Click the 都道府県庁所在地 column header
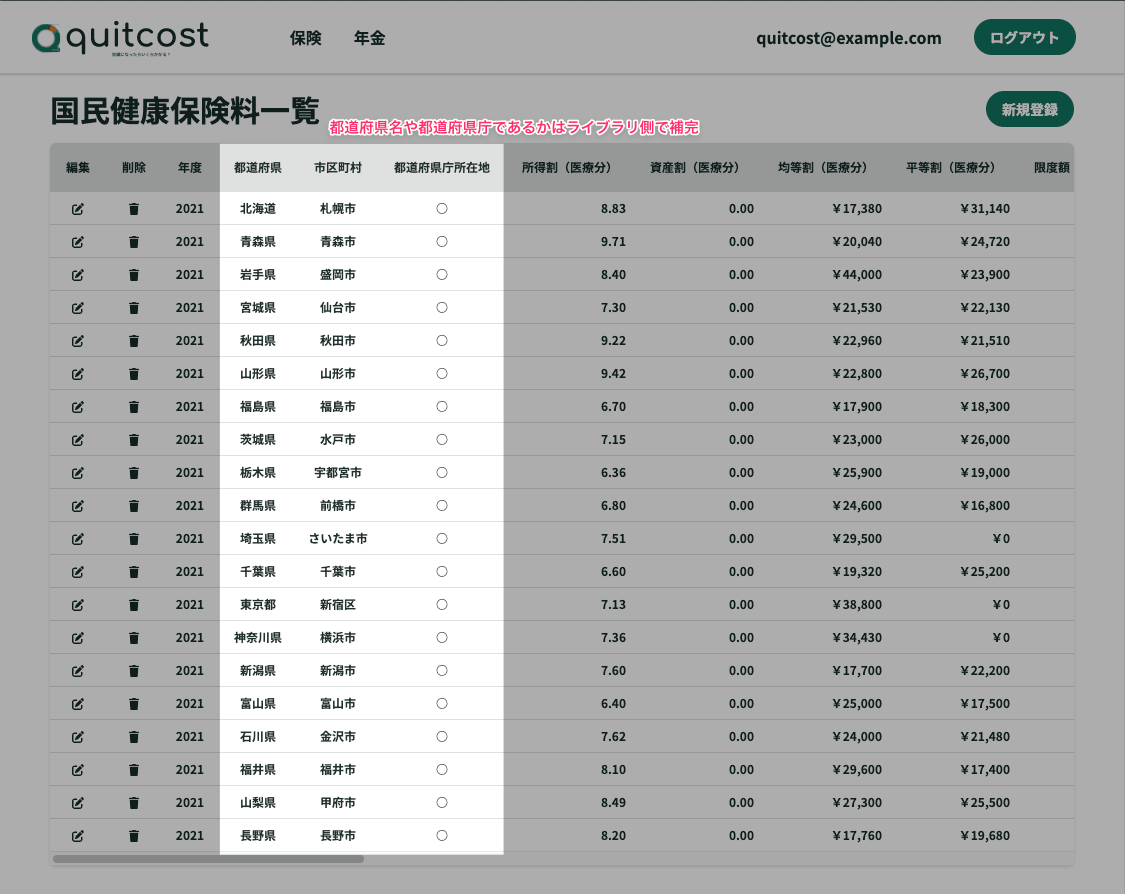 pos(442,168)
